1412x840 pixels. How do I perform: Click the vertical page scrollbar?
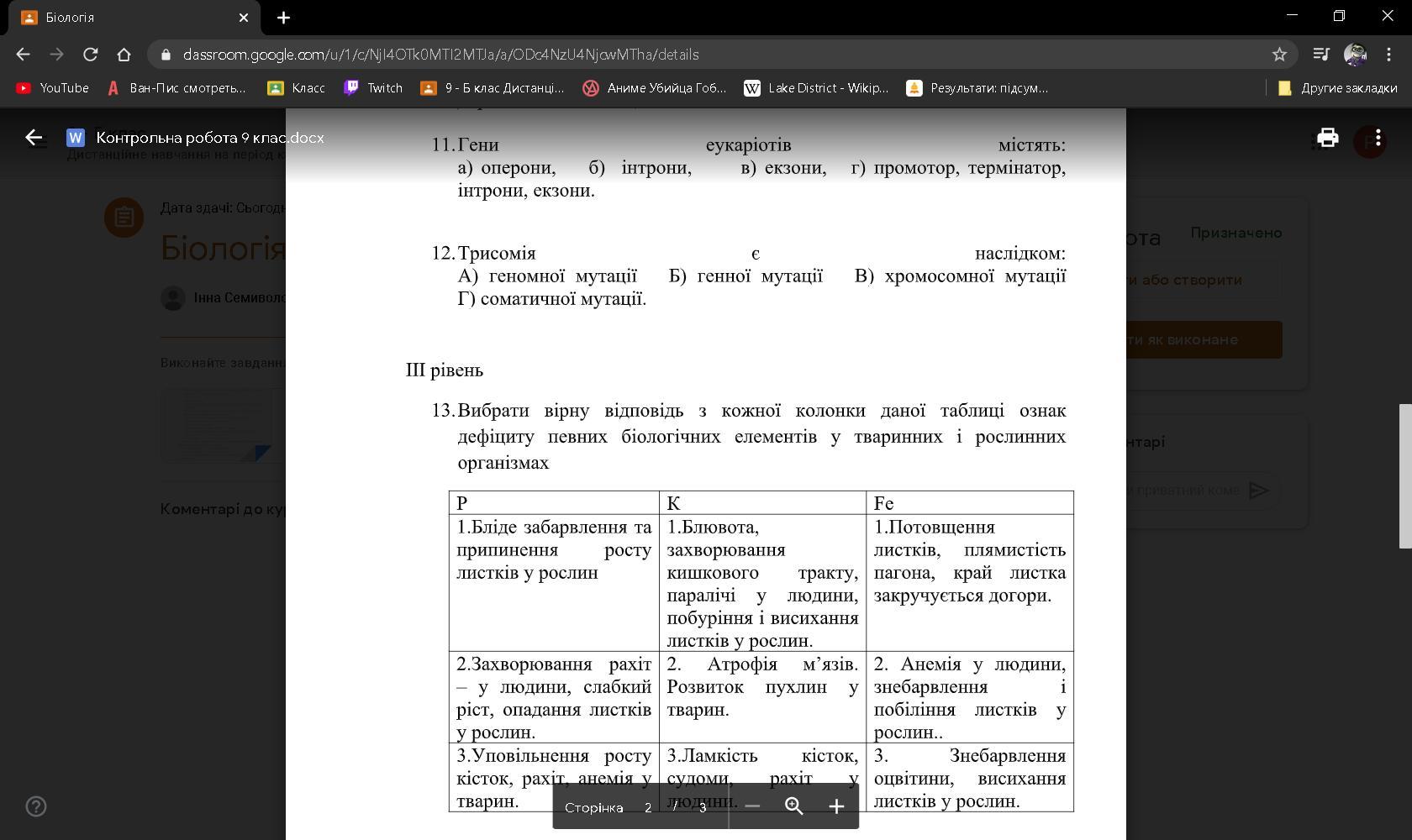(1405, 476)
